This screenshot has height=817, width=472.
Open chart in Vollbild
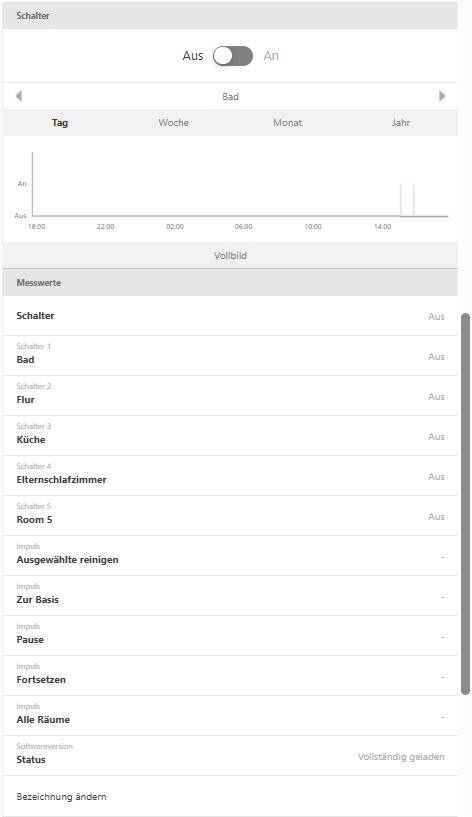pyautogui.click(x=230, y=255)
